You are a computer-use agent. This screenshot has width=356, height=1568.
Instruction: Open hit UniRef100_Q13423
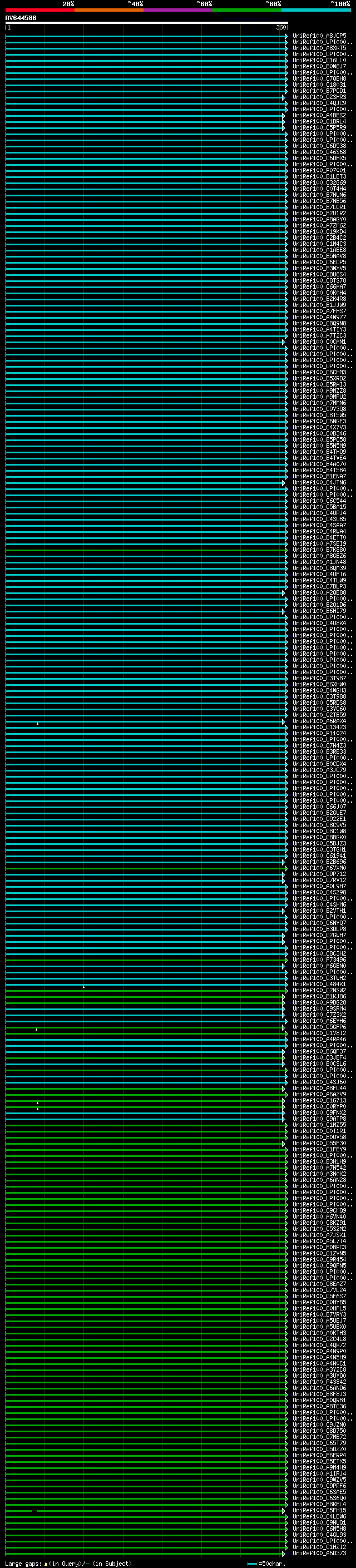coord(319,728)
